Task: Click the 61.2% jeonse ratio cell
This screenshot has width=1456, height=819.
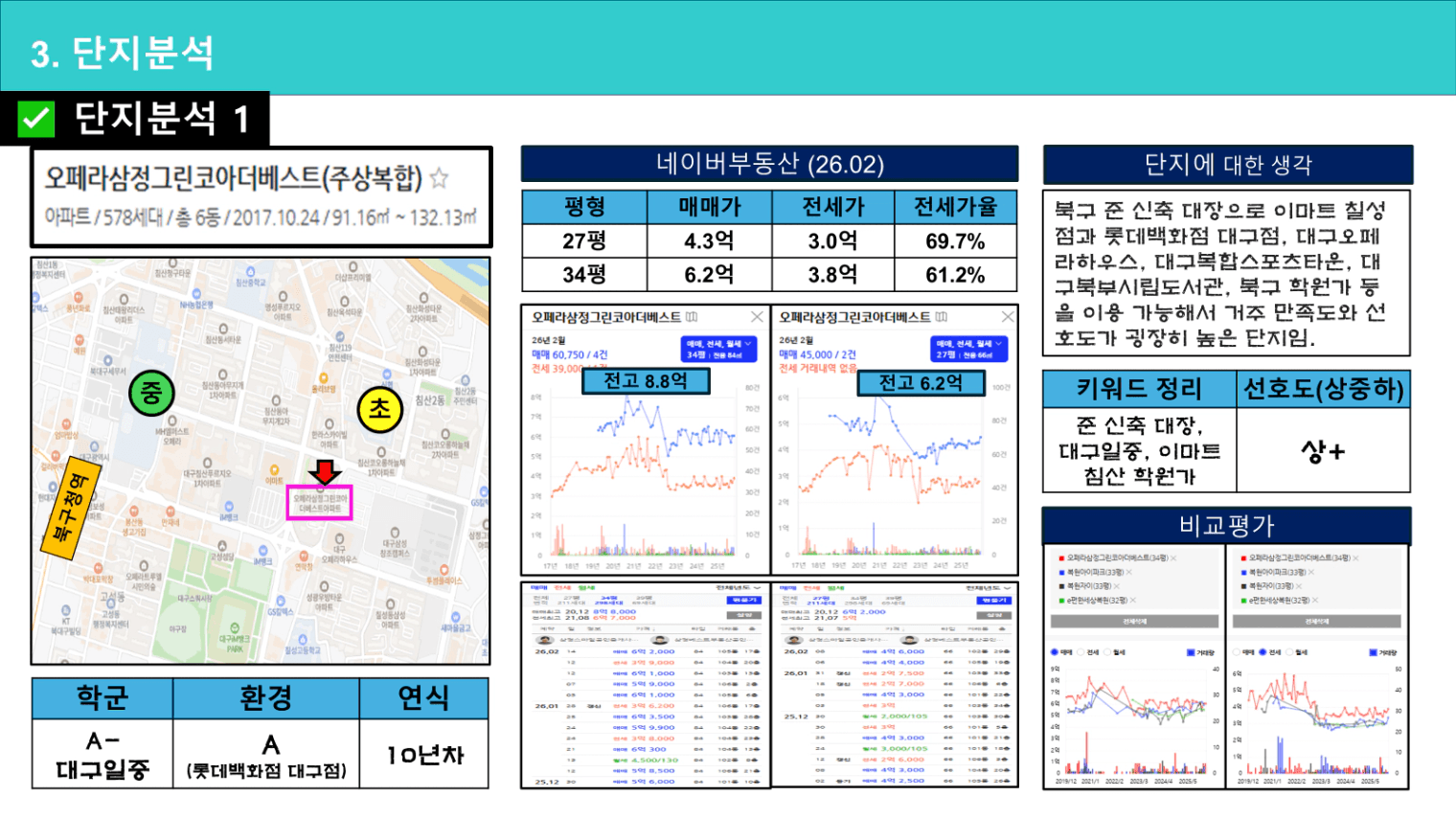Action: 955,275
